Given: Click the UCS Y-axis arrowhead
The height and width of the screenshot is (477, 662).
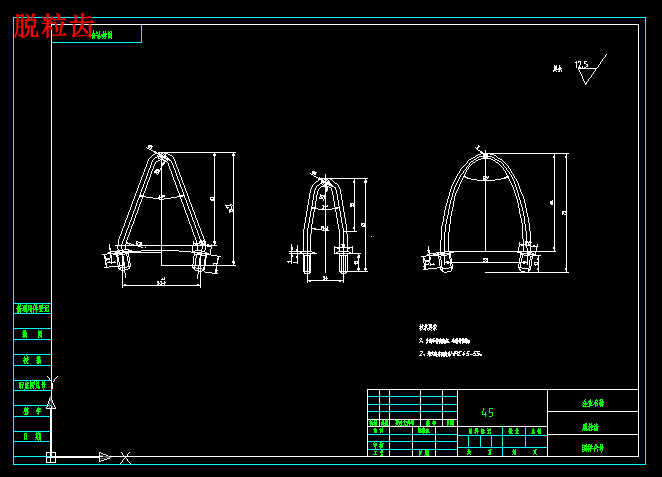Looking at the screenshot, I should pos(51,403).
